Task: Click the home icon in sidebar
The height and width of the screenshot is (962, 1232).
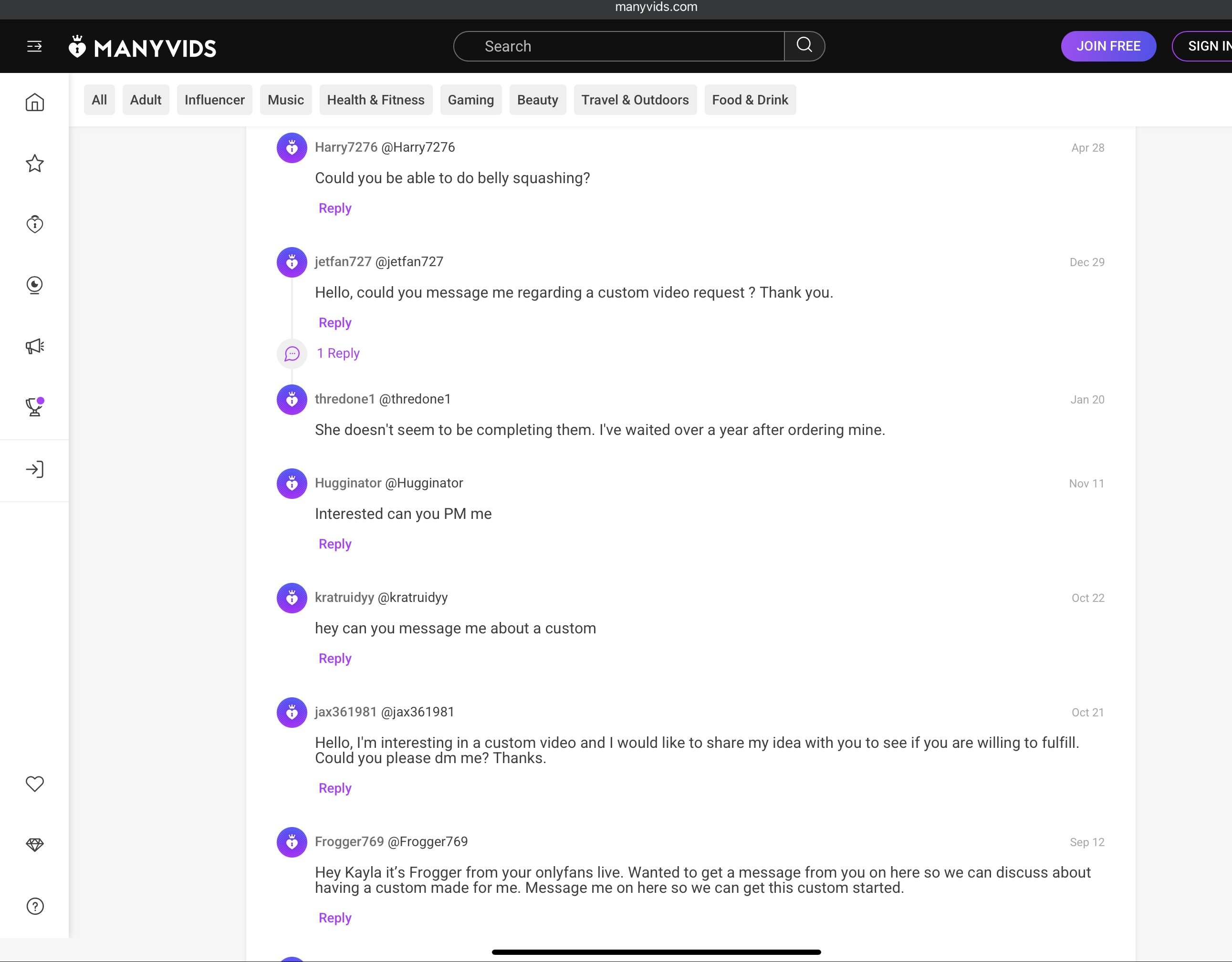Action: (35, 103)
